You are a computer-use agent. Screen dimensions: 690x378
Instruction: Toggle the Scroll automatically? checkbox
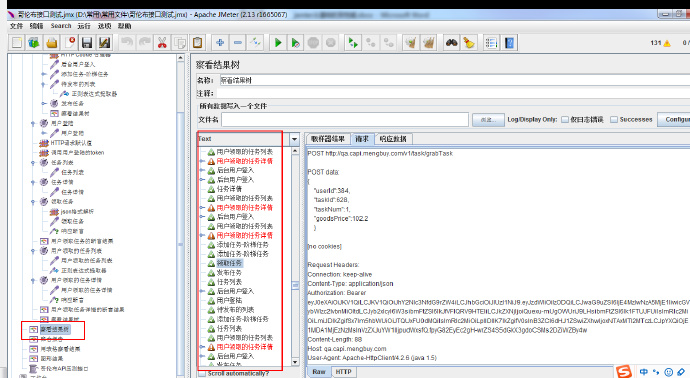point(202,373)
